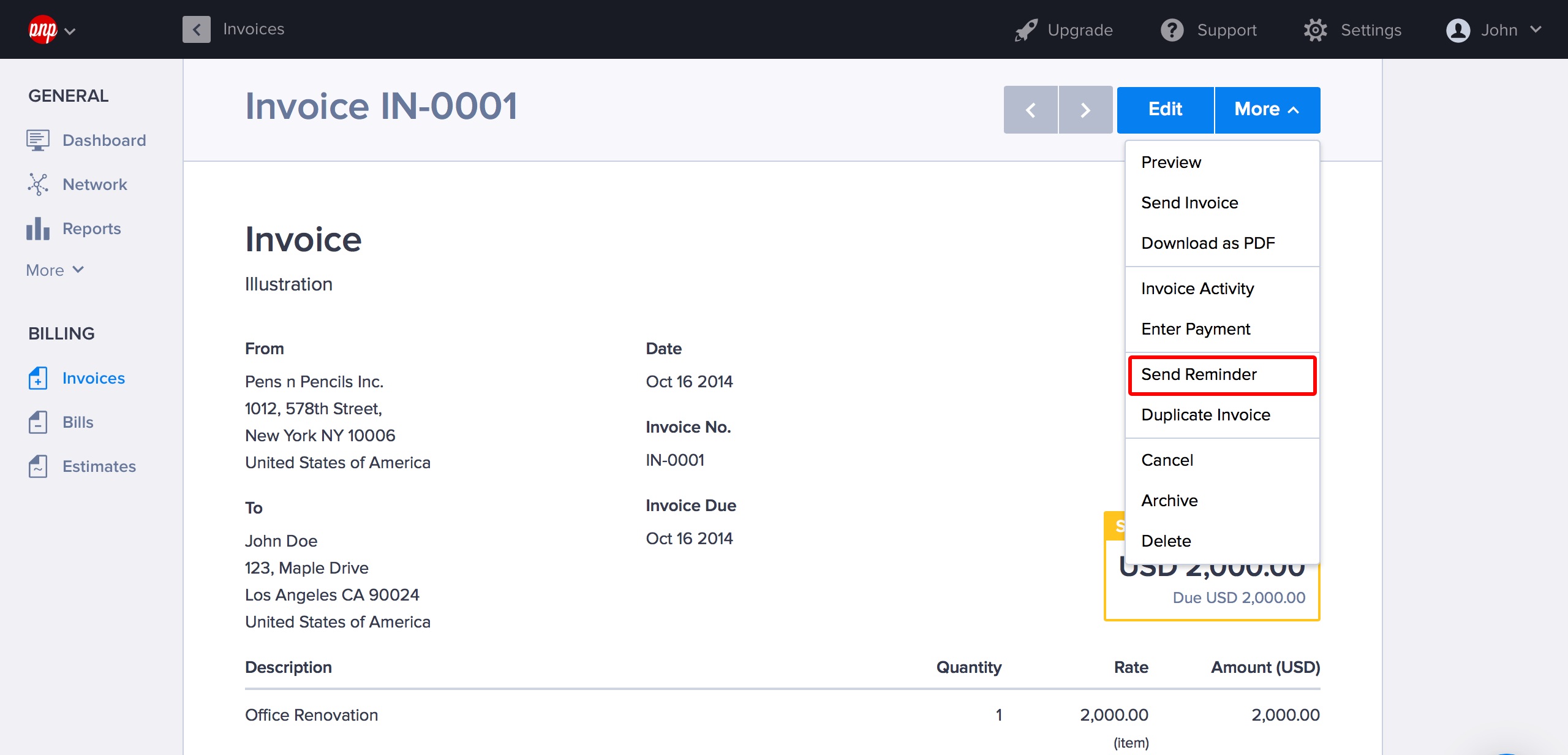Click the Estimates document icon
Screen dimensions: 1568x755
point(38,466)
